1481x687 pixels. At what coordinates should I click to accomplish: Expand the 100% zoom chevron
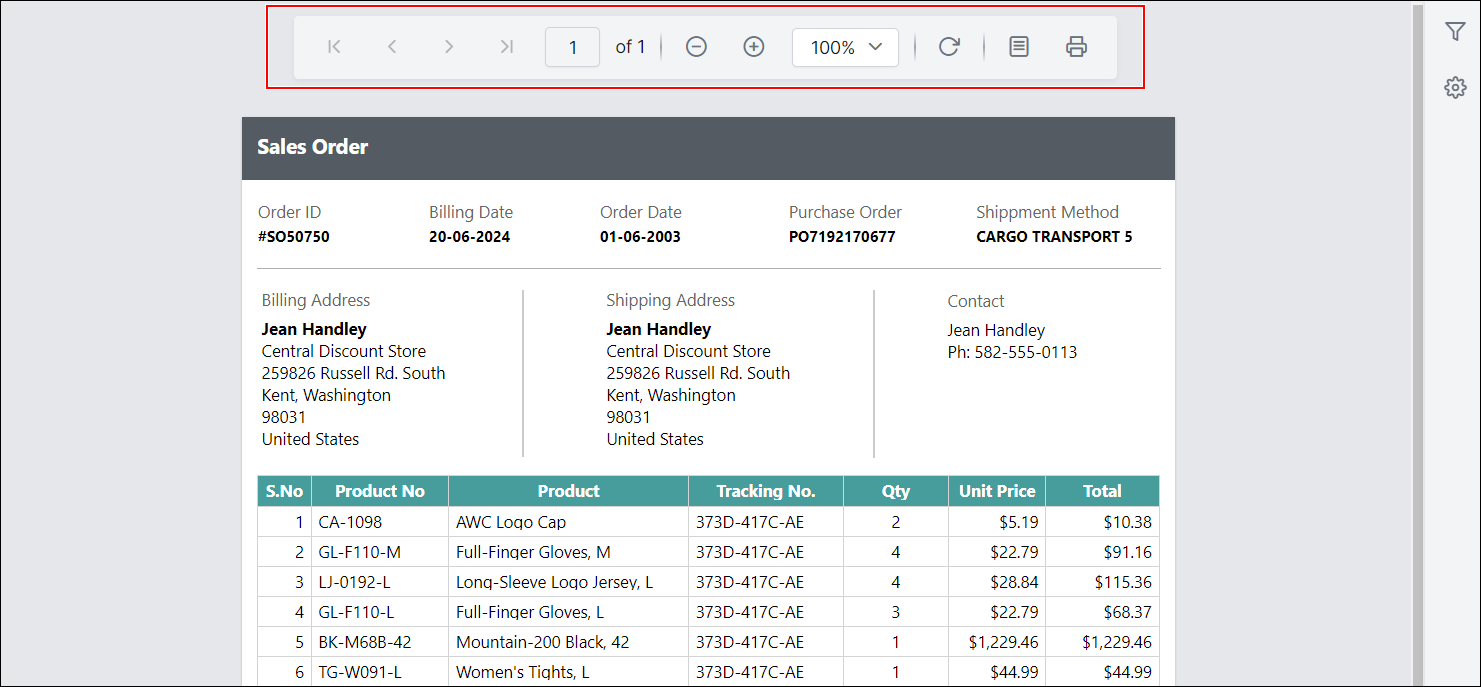[x=877, y=46]
